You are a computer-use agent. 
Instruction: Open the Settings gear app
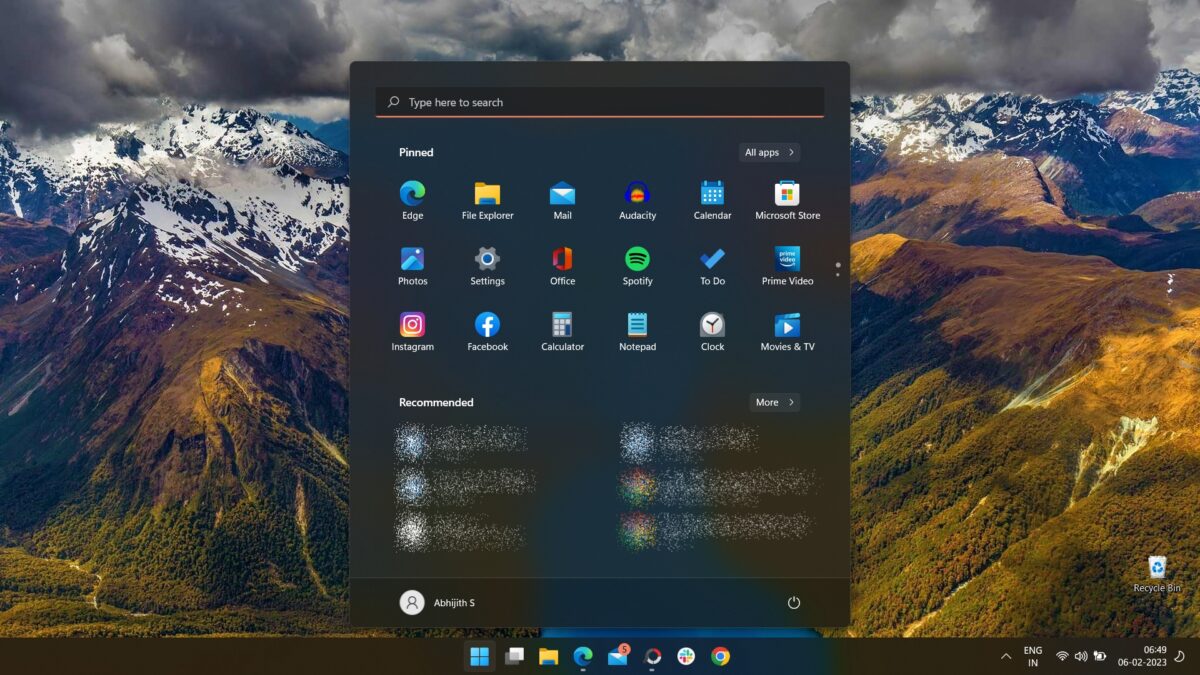point(487,266)
